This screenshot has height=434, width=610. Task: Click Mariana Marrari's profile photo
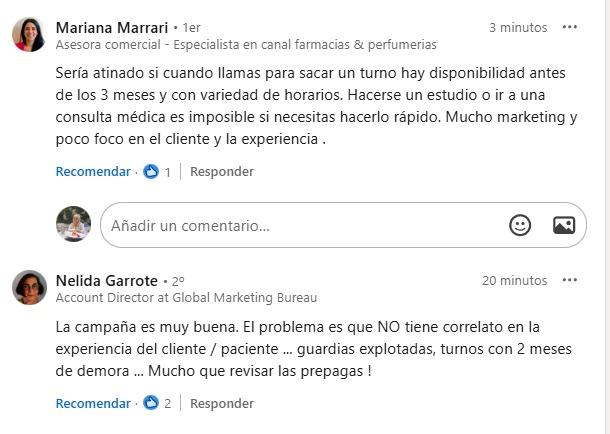(x=29, y=36)
